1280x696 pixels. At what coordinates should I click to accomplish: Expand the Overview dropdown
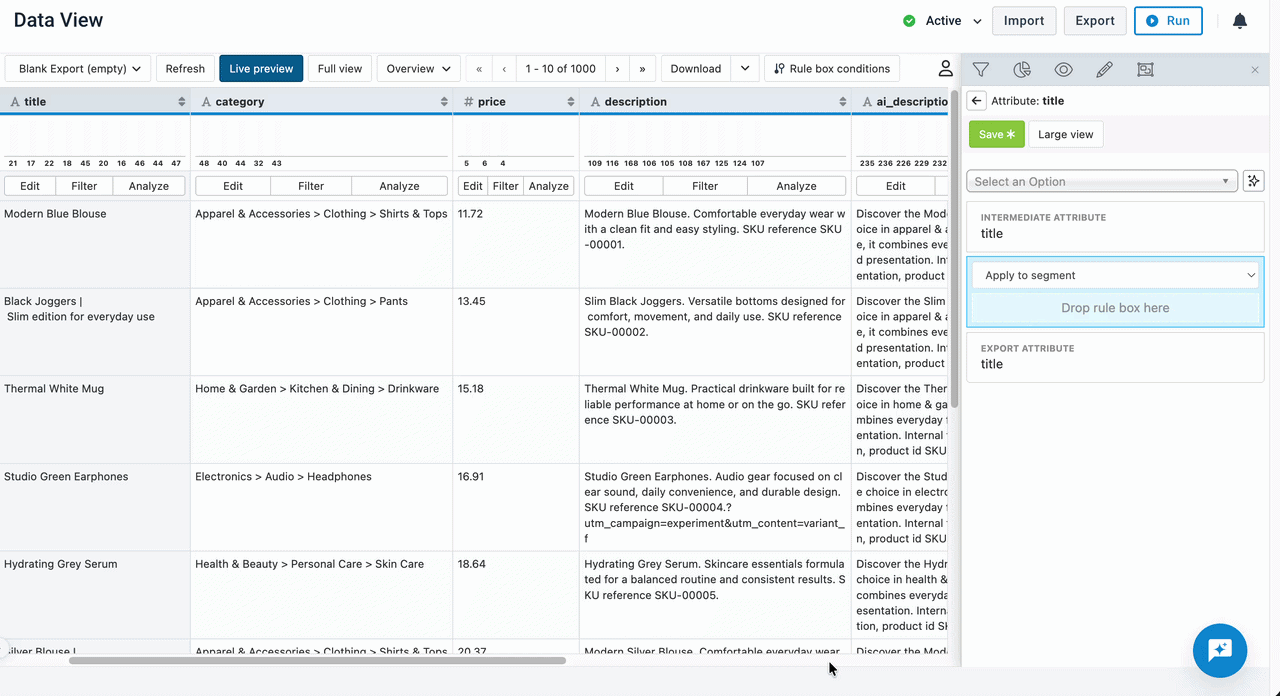(x=419, y=69)
